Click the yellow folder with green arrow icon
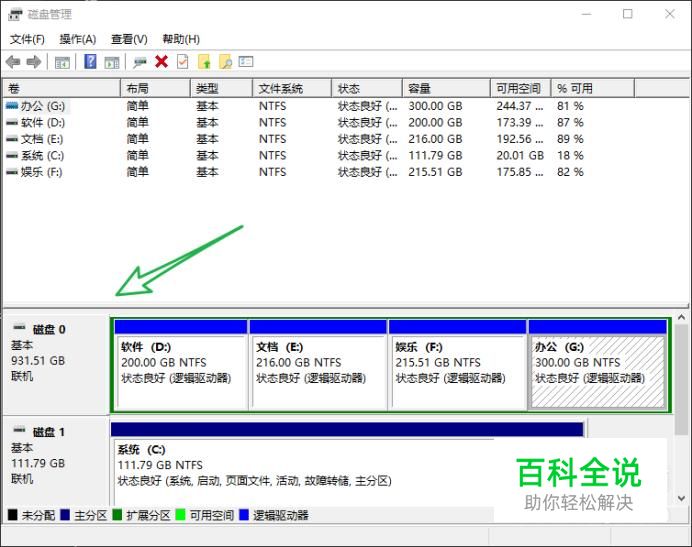 (204, 62)
